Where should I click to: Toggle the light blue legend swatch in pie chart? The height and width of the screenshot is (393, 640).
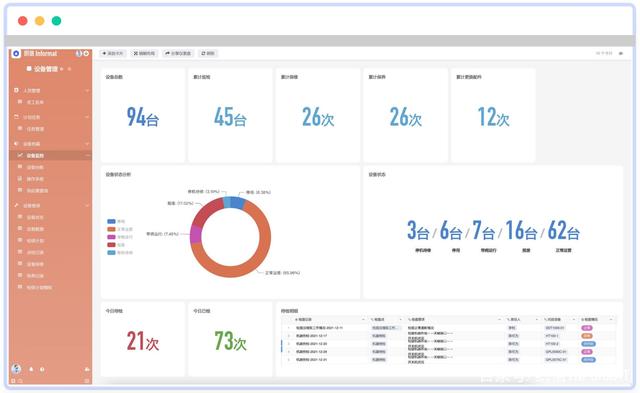(111, 253)
